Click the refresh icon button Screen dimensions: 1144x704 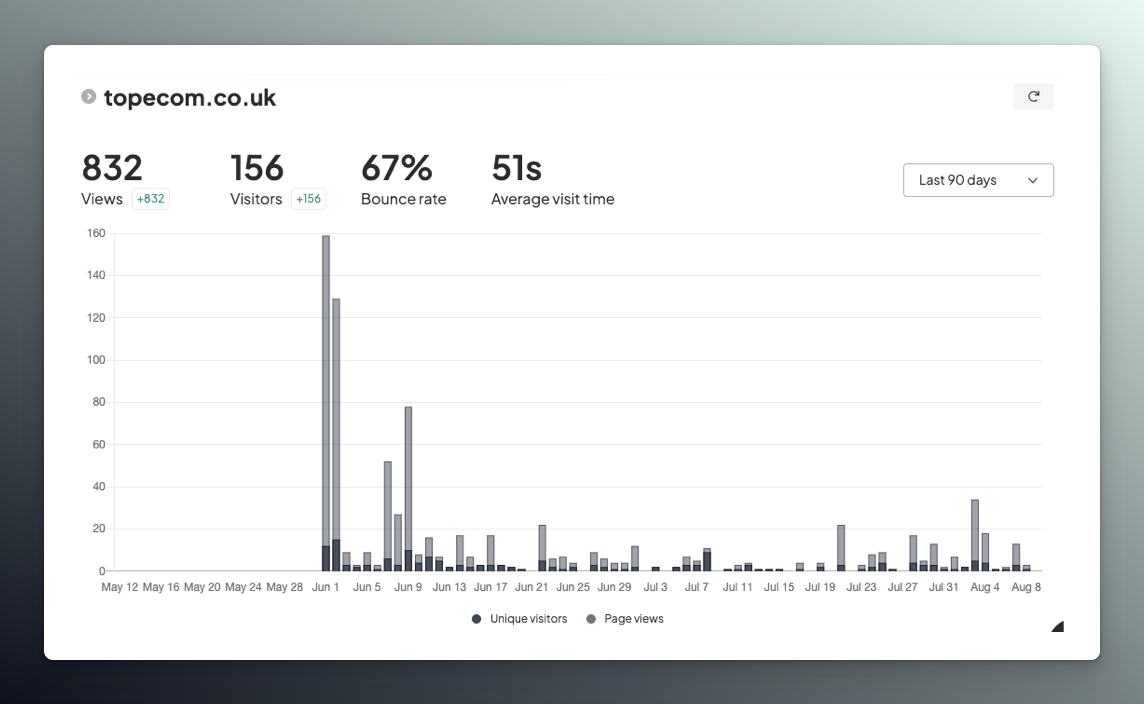[x=1033, y=97]
